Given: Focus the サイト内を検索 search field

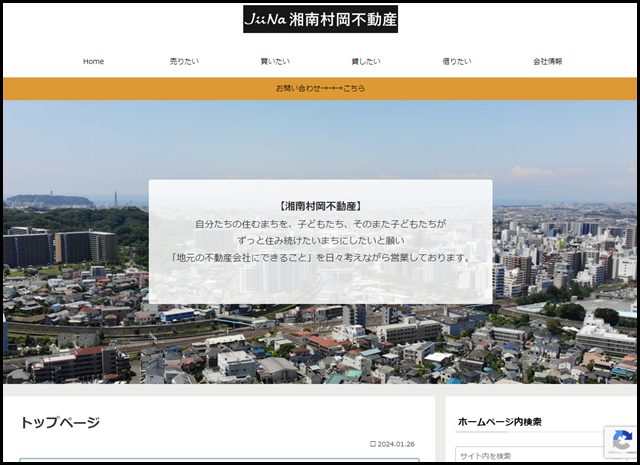Looking at the screenshot, I should 539,455.
